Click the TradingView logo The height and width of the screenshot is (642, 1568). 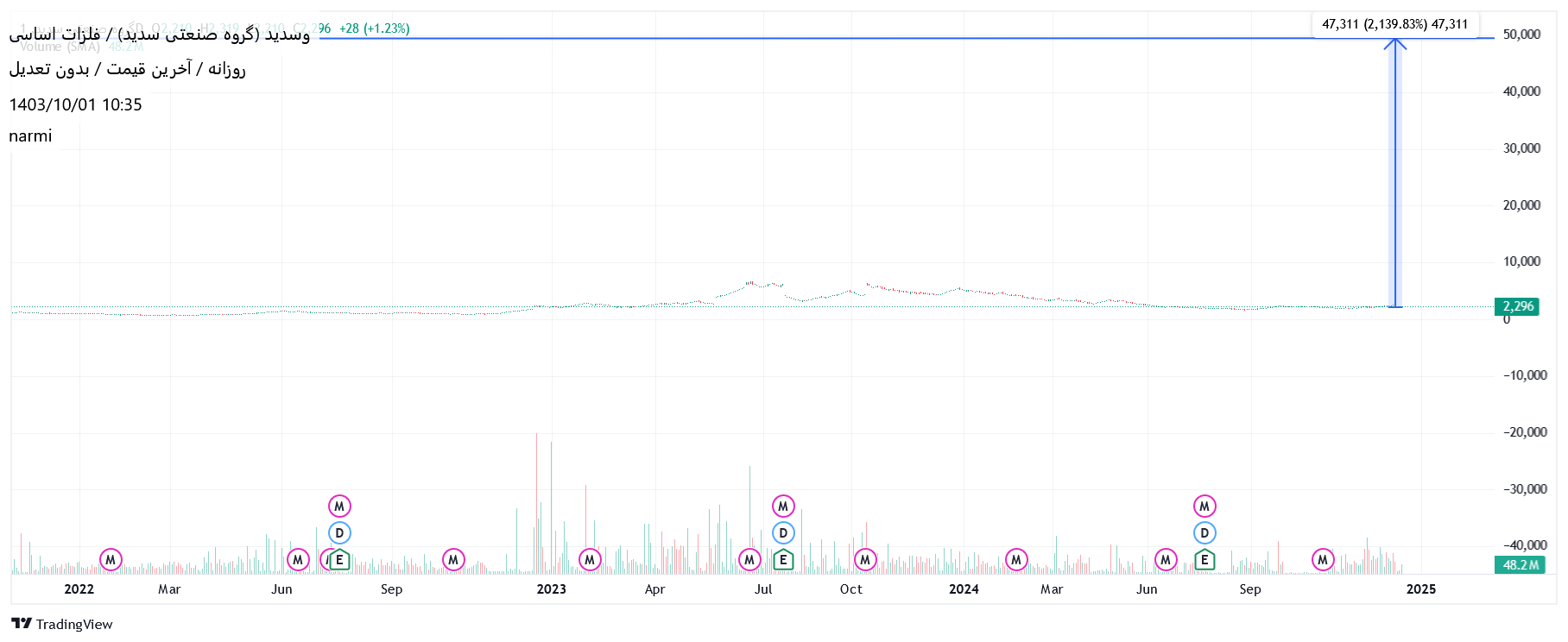(62, 624)
